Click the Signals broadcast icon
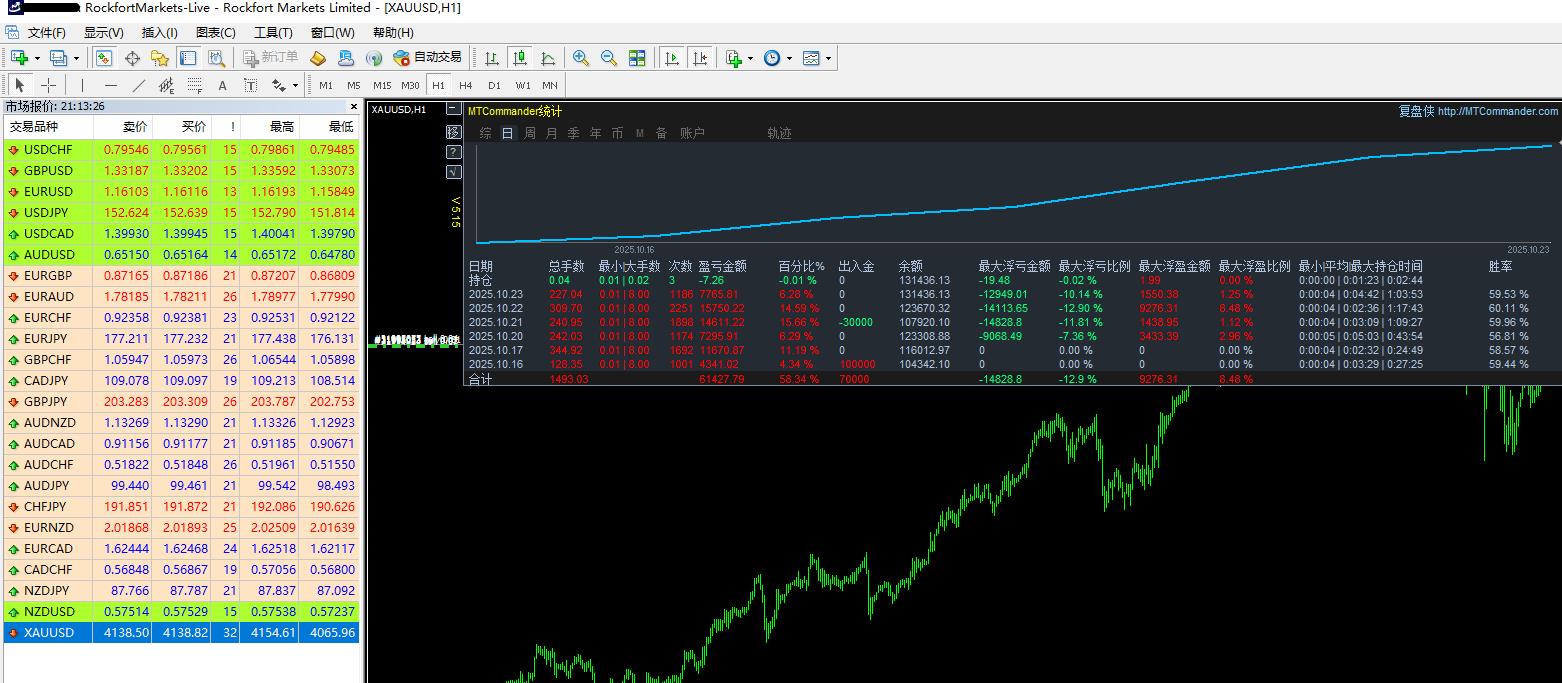The image size is (1562, 683). tap(374, 58)
